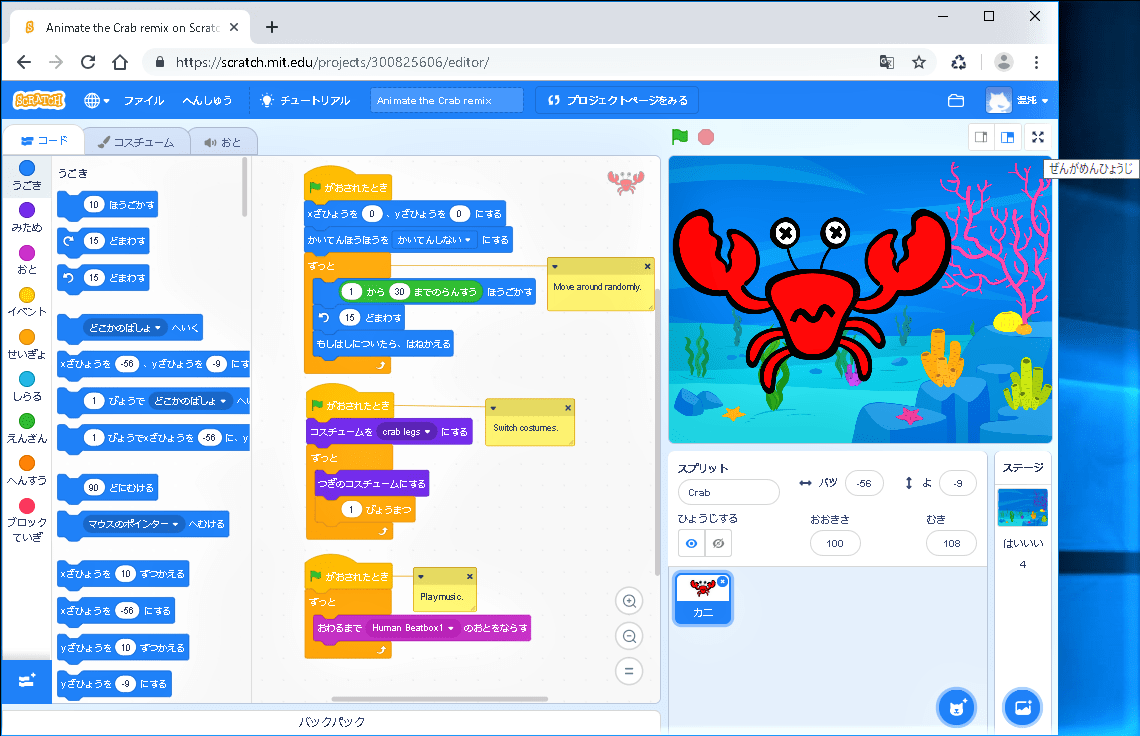Open the へんしゅう menu
This screenshot has width=1140, height=736.
point(207,100)
